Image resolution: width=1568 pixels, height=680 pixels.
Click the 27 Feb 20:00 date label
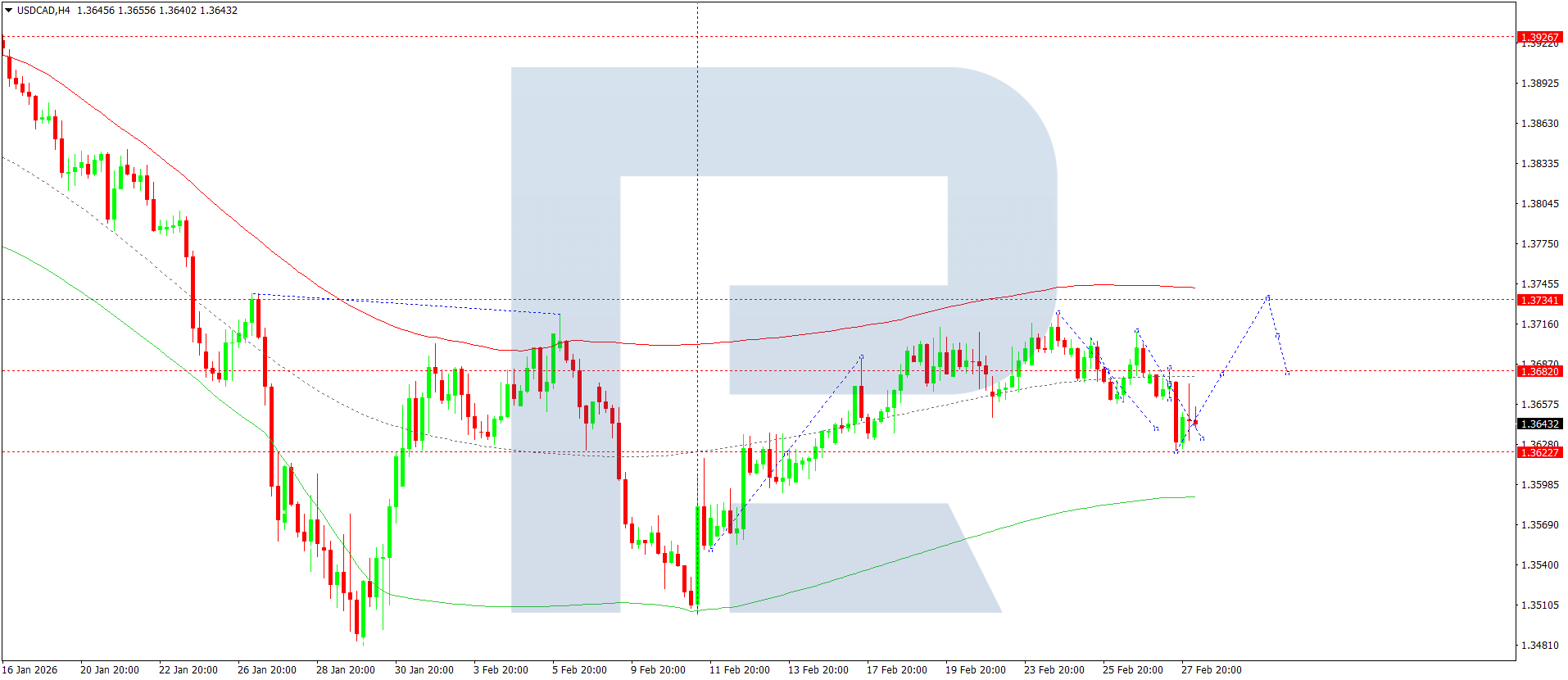[x=1211, y=670]
